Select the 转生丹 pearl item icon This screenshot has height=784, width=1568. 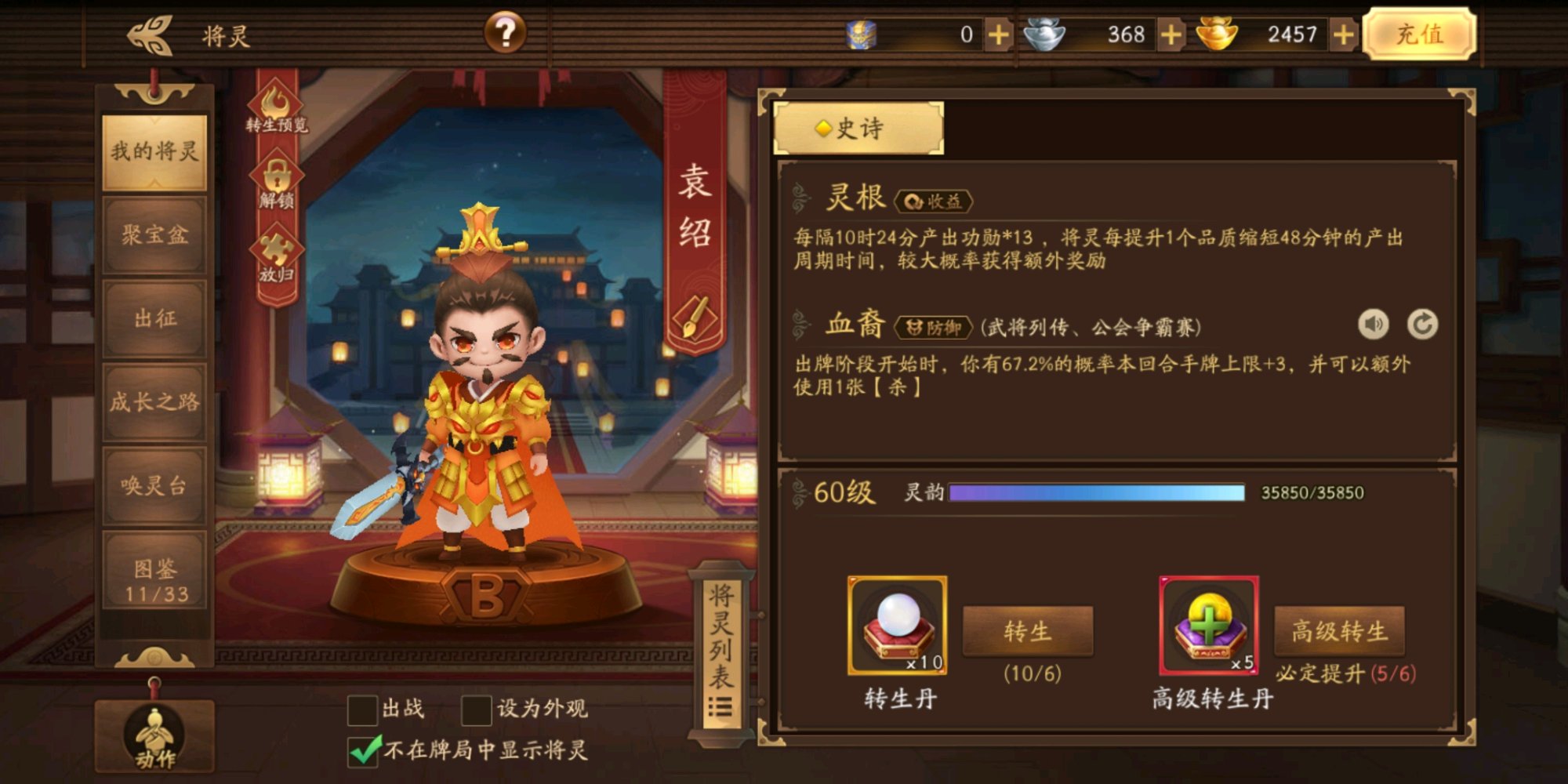898,625
